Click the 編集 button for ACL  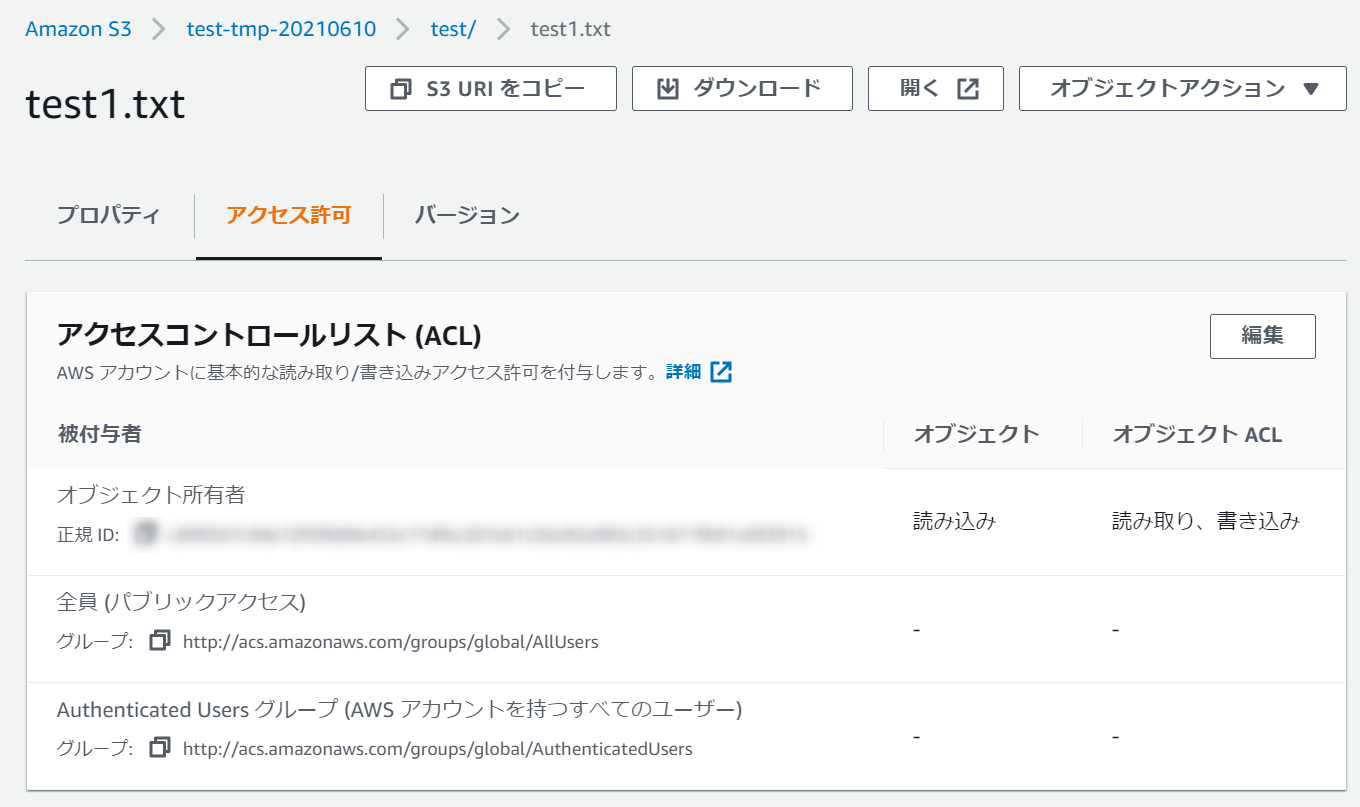click(x=1262, y=336)
